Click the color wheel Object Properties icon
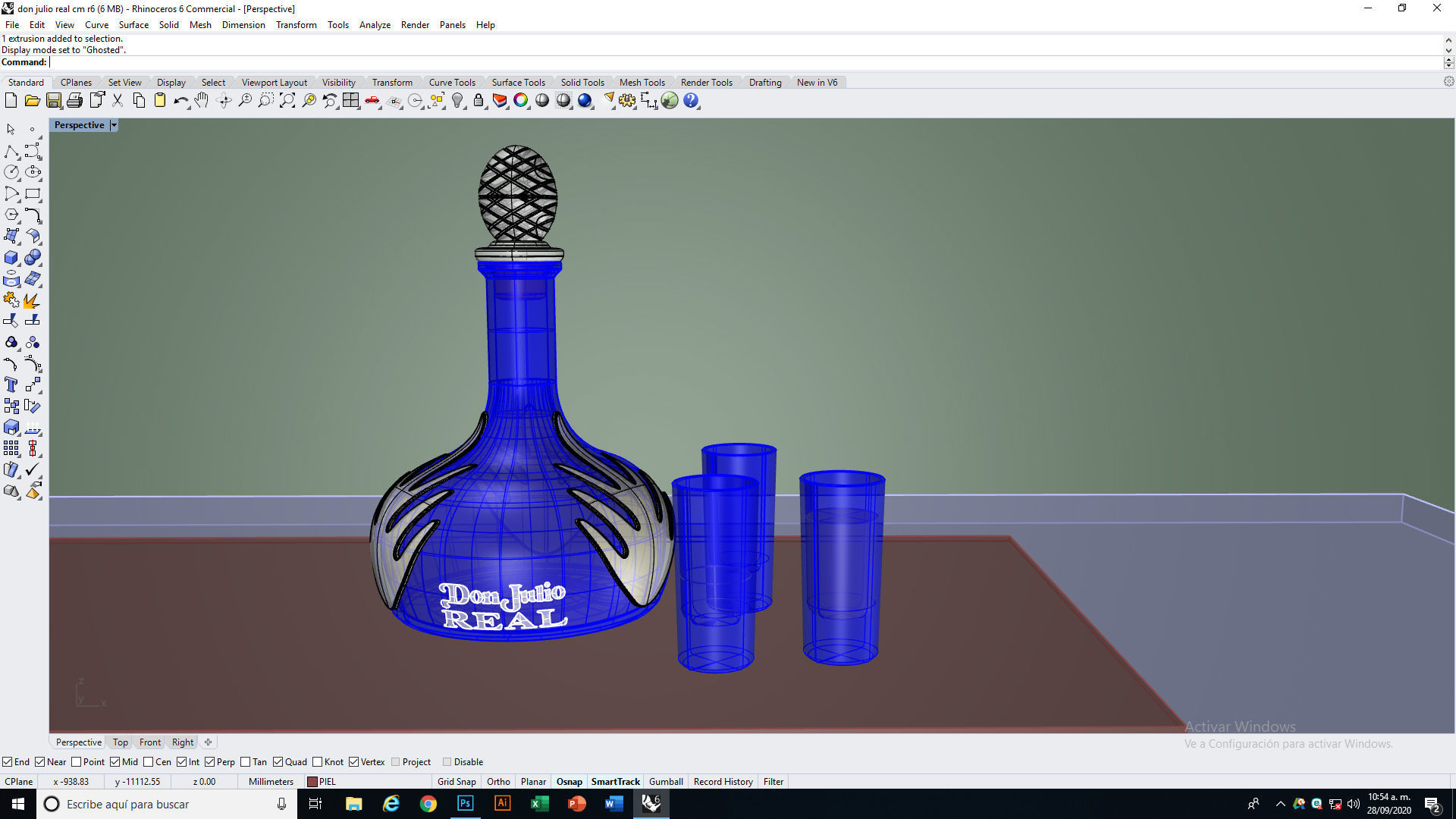Screen dimensions: 1456x819 521,100
